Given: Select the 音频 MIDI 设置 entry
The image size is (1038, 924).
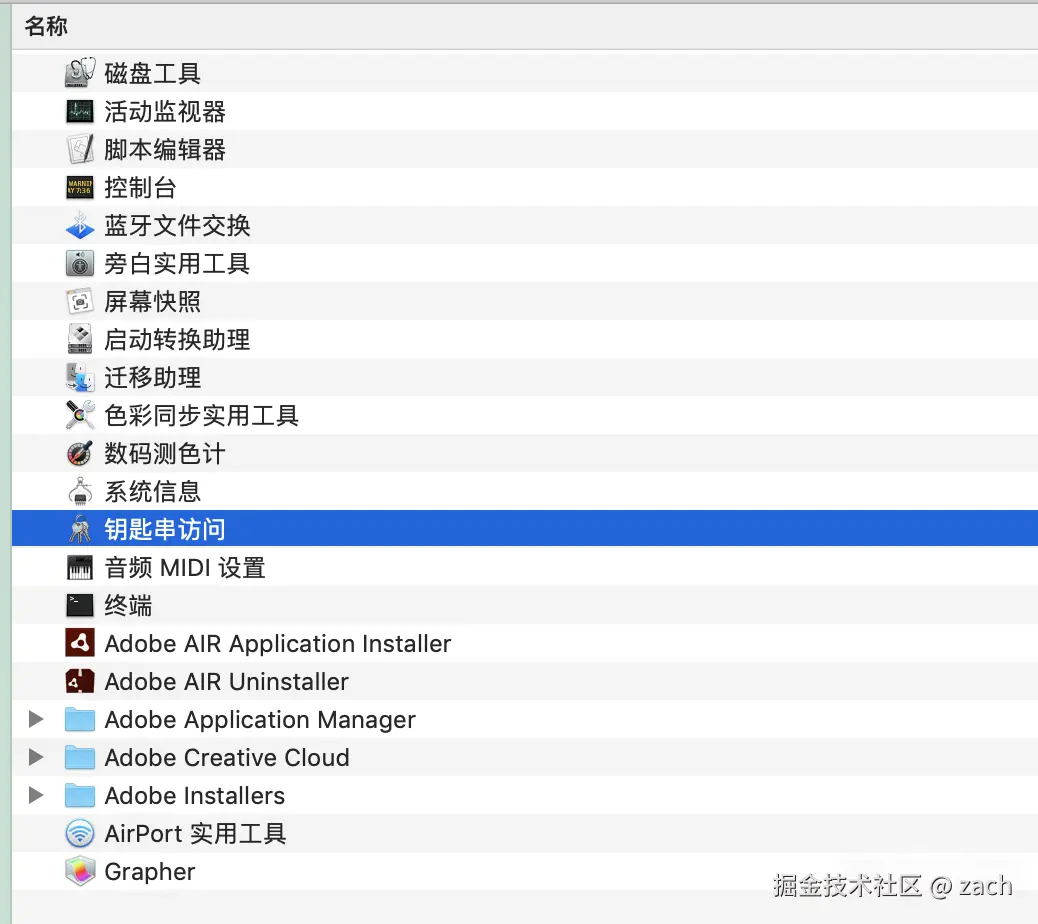Looking at the screenshot, I should coord(185,568).
